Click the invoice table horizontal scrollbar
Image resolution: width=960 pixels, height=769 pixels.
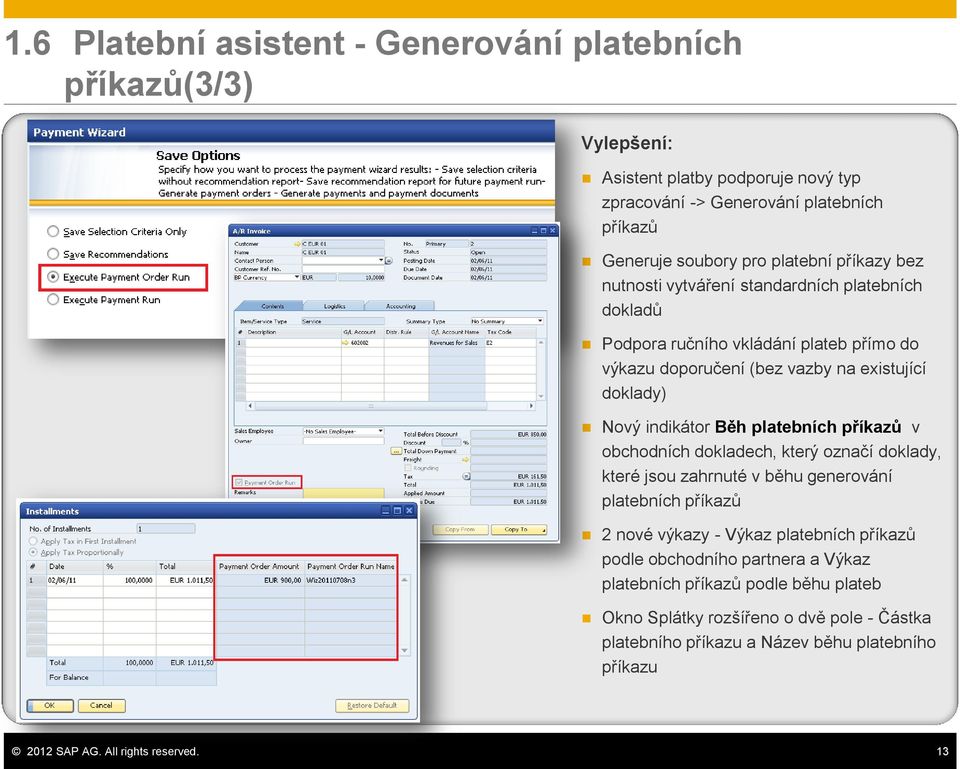tap(370, 405)
